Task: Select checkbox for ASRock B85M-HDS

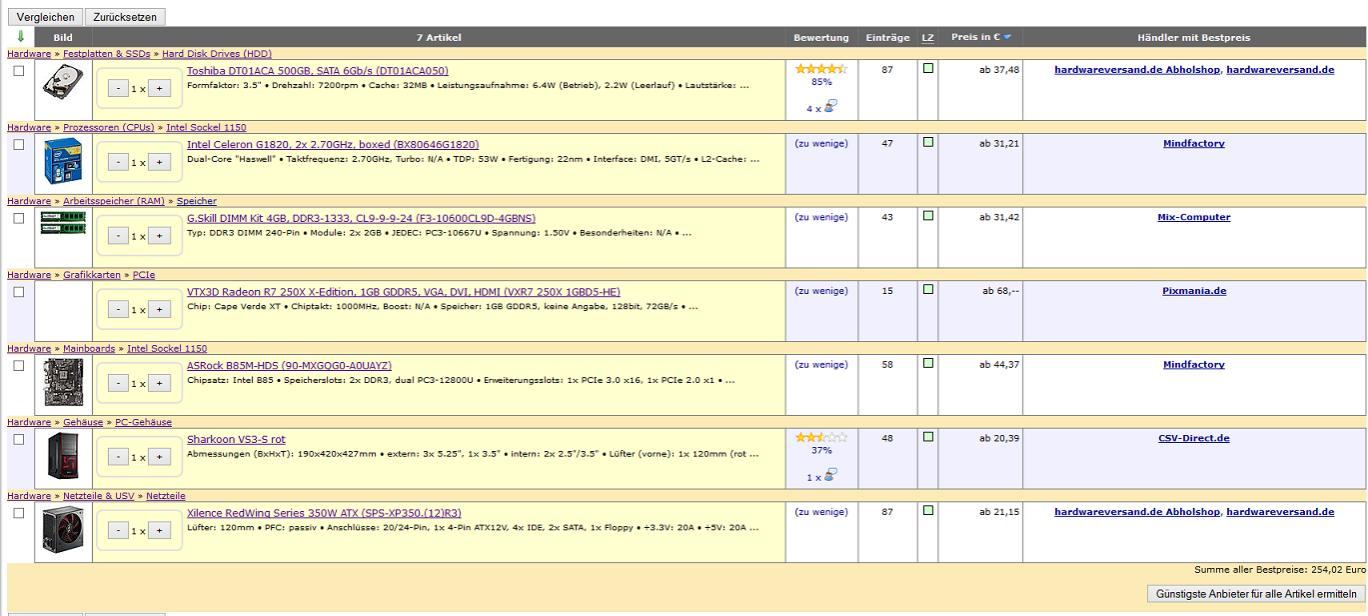Action: click(18, 365)
